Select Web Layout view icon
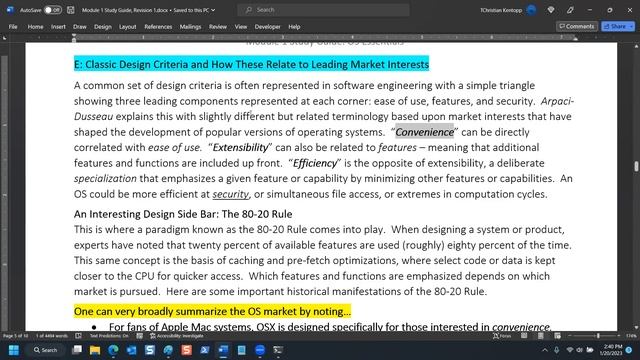This screenshot has height=360, width=640. pos(557,336)
